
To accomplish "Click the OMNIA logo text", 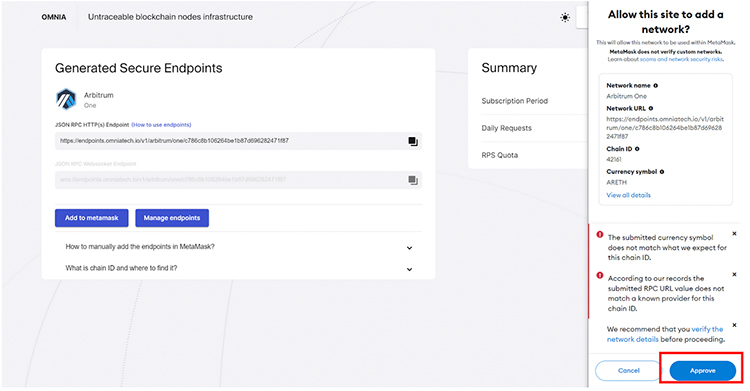I will click(54, 17).
